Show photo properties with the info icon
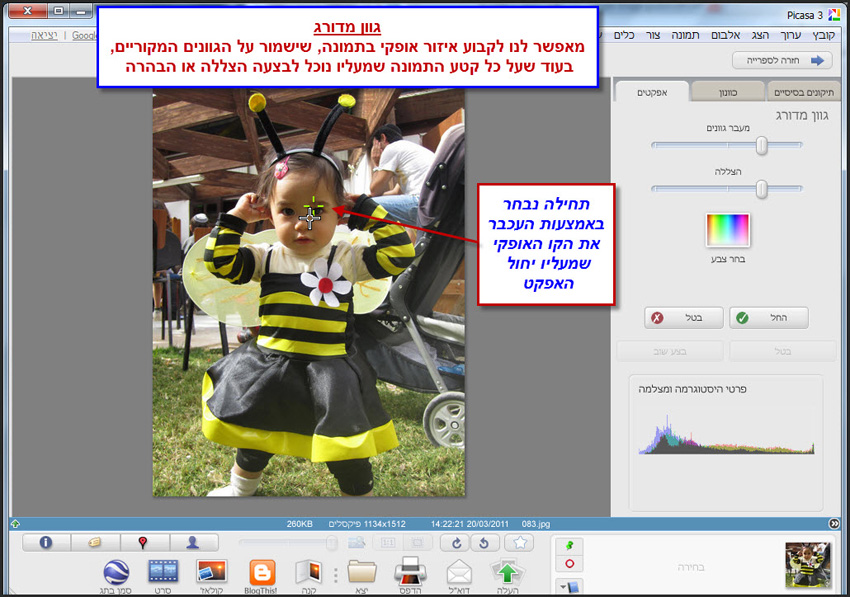850x597 pixels. point(46,542)
